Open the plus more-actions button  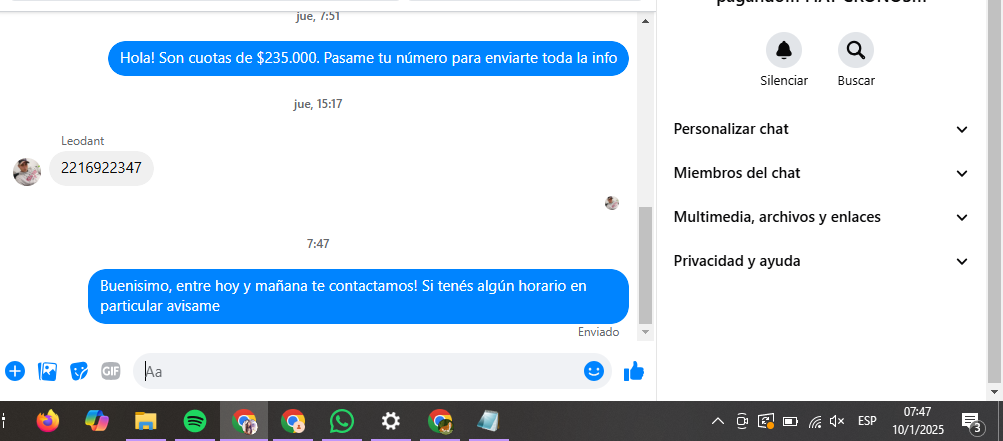[x=15, y=371]
